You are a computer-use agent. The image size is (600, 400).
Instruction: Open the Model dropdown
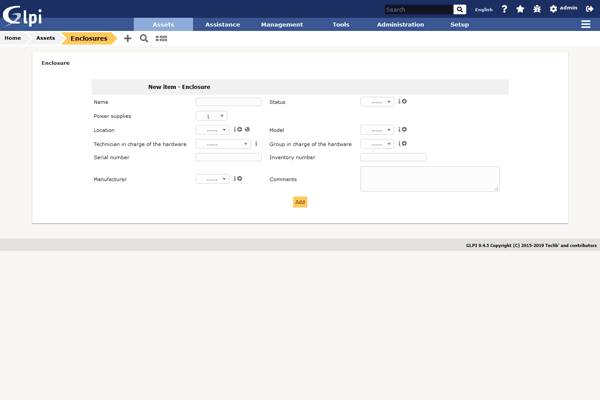click(377, 130)
